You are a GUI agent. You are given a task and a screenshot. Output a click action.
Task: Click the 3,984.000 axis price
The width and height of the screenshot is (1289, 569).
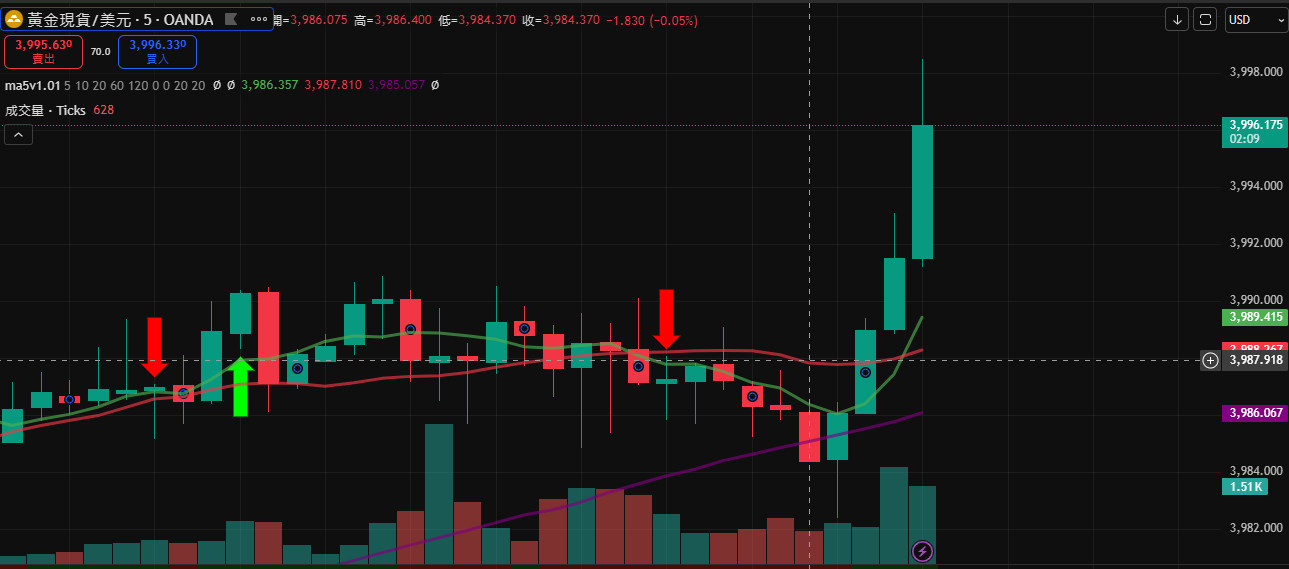[1256, 471]
